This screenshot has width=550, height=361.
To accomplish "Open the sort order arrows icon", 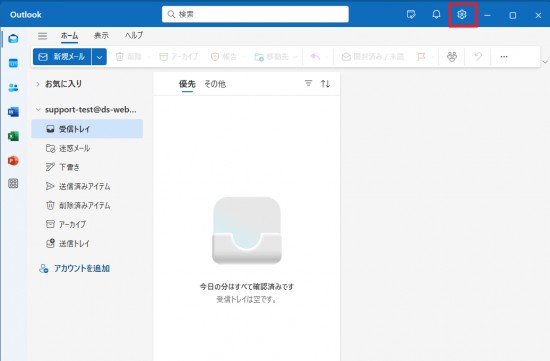I will pos(325,83).
